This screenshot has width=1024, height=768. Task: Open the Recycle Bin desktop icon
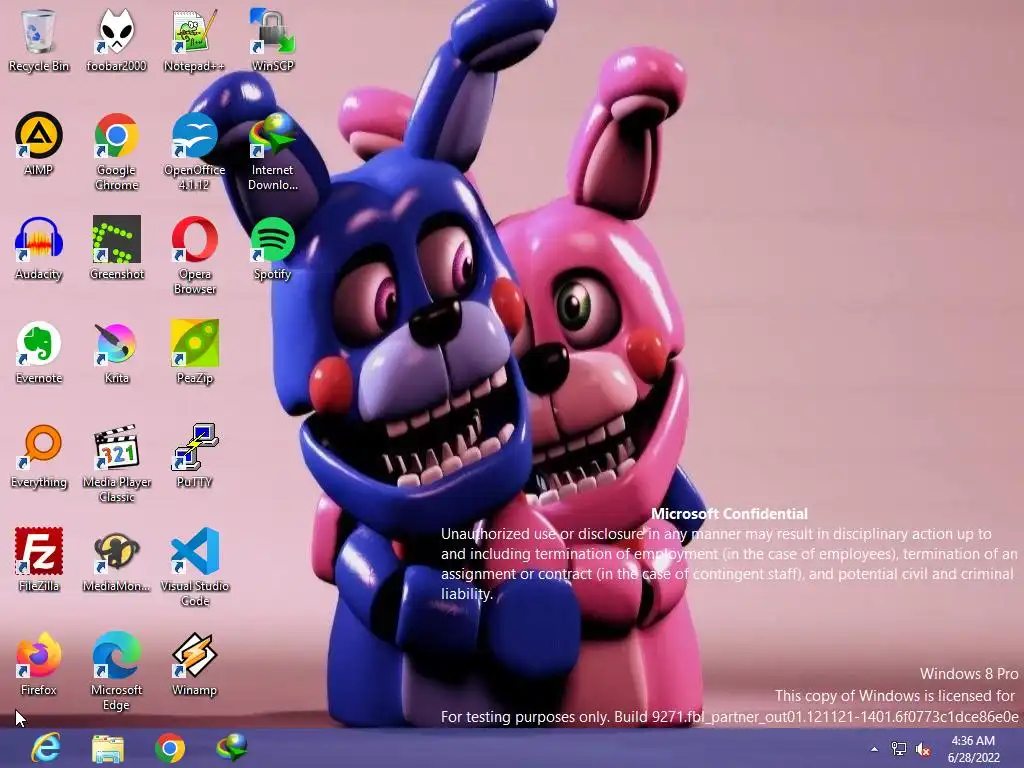(39, 40)
